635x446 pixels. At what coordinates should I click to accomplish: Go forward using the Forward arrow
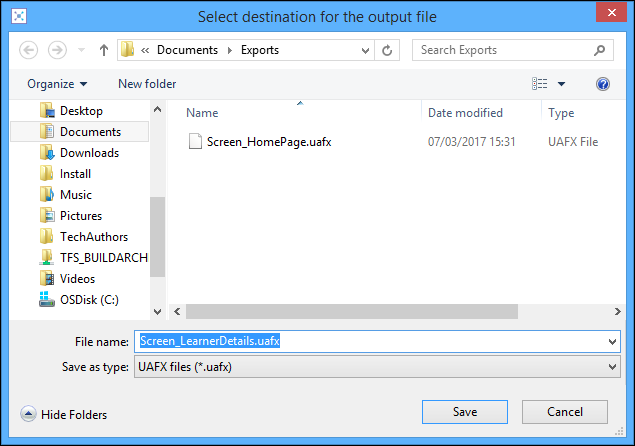coord(57,50)
